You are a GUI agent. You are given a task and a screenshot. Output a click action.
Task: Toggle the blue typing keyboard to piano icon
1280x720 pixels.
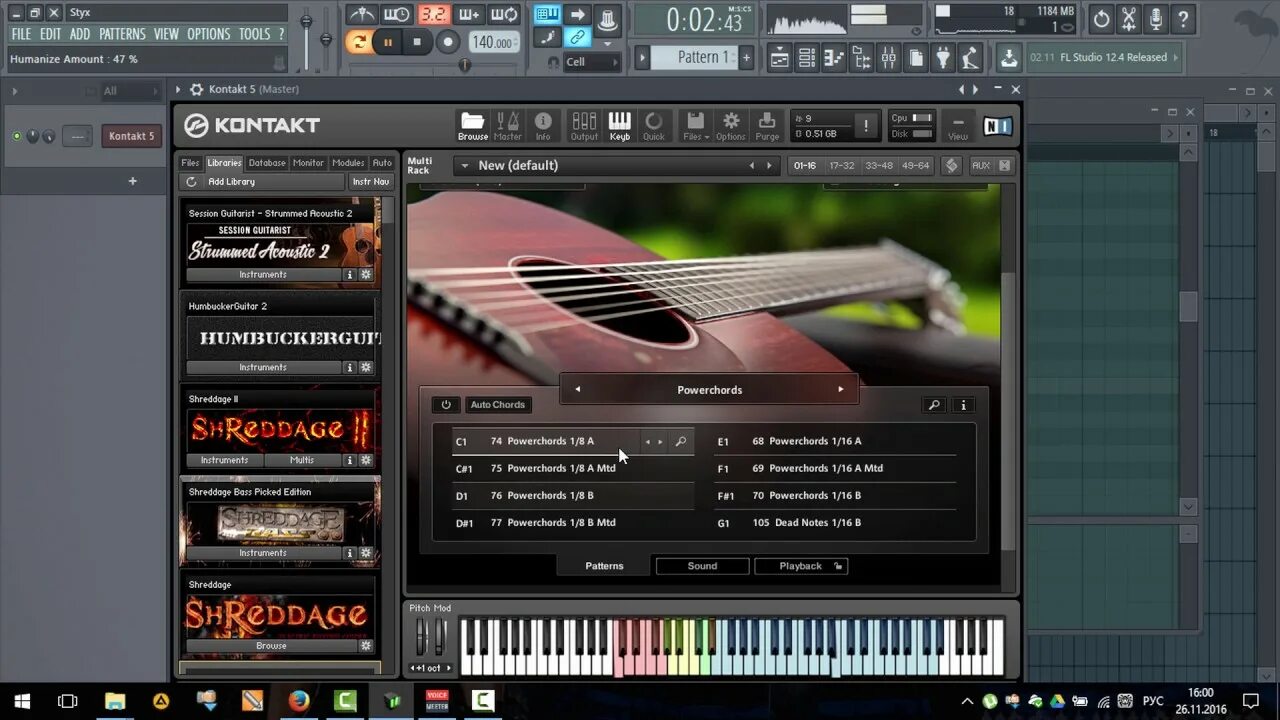point(547,14)
